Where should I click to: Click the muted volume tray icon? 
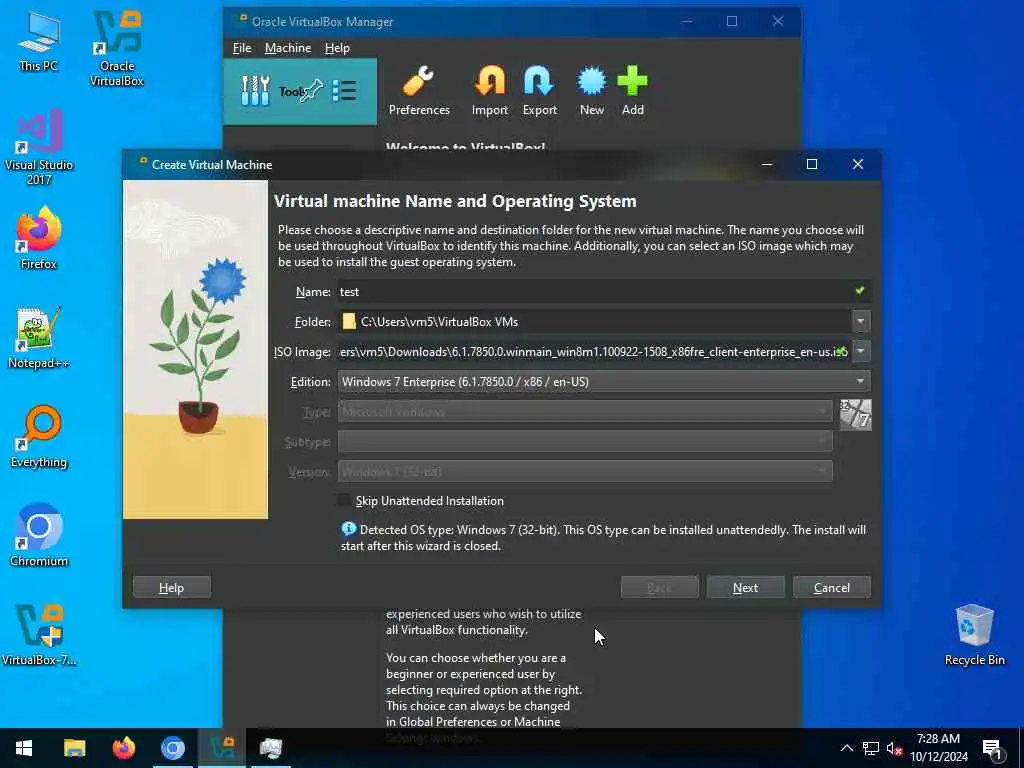pos(894,748)
